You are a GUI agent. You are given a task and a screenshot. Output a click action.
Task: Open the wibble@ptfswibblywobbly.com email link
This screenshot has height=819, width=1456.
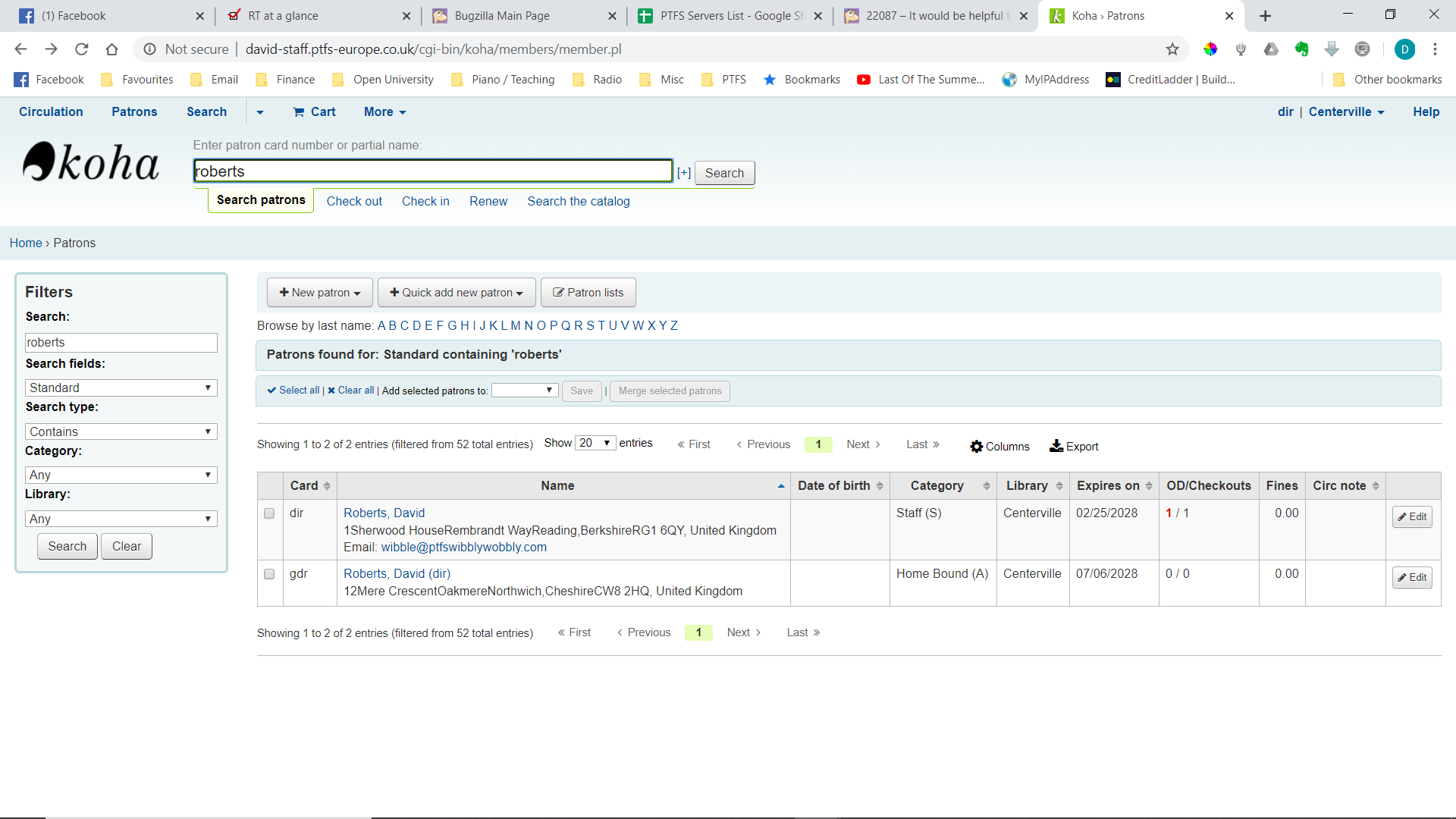pyautogui.click(x=463, y=548)
